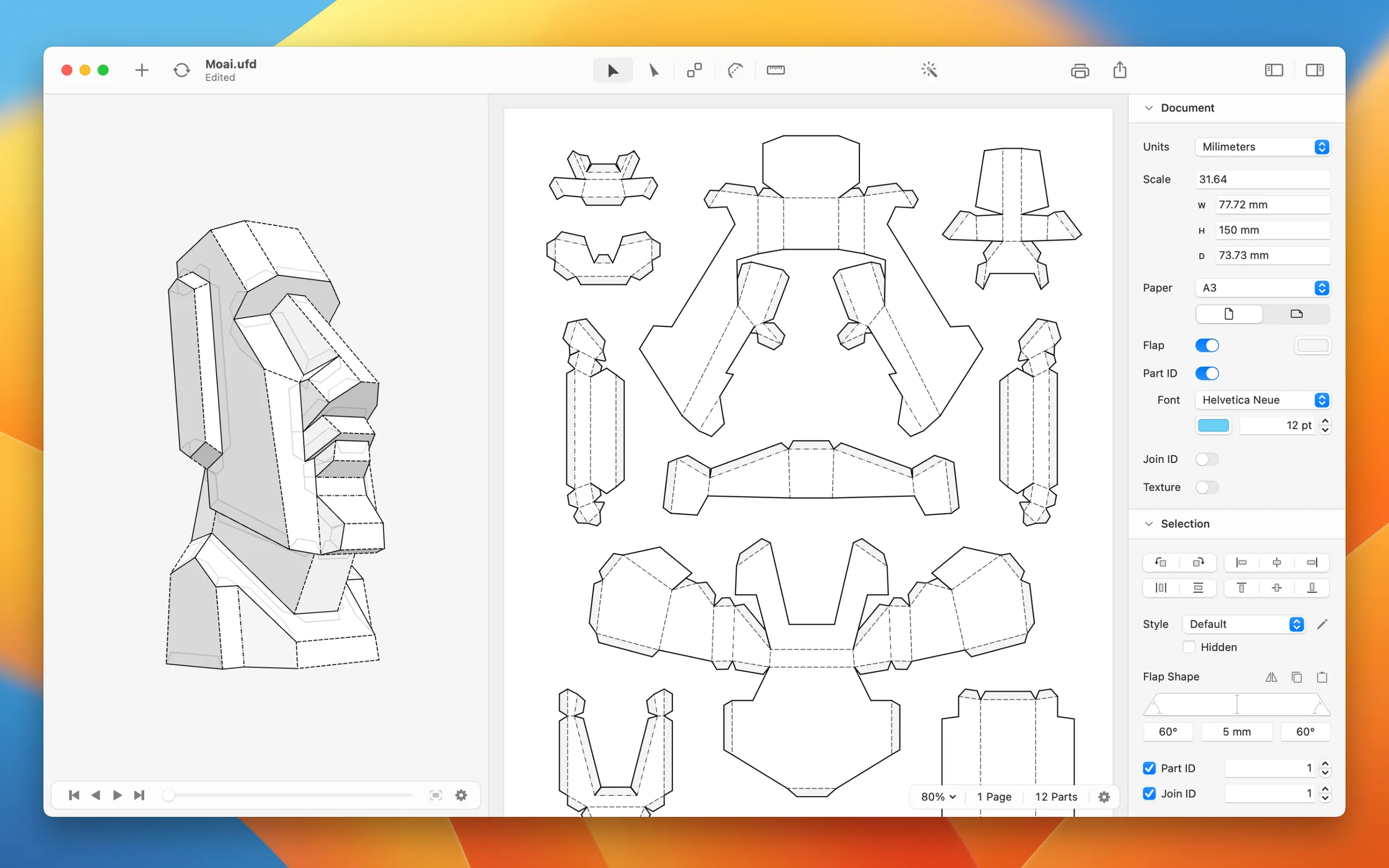Open the Style dropdown showing Default
The width and height of the screenshot is (1389, 868).
pos(1244,624)
